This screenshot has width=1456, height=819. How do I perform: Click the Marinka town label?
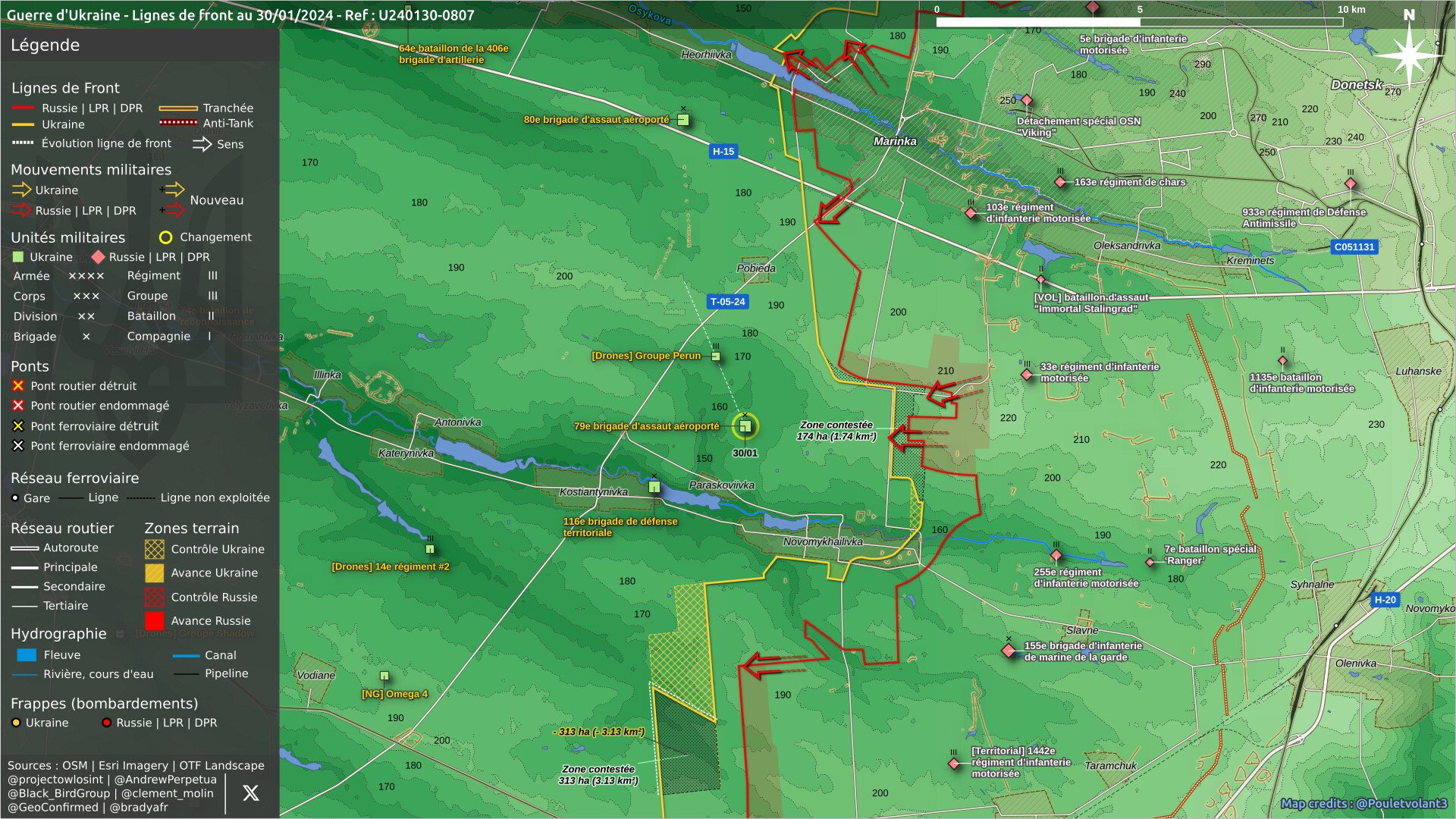point(895,141)
